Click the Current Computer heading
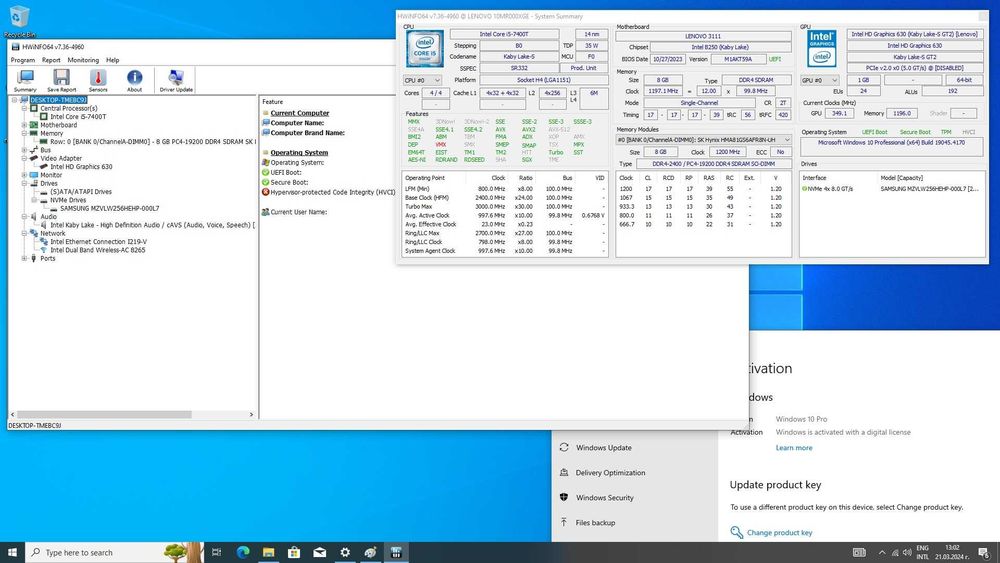The image size is (1000, 563). 300,113
